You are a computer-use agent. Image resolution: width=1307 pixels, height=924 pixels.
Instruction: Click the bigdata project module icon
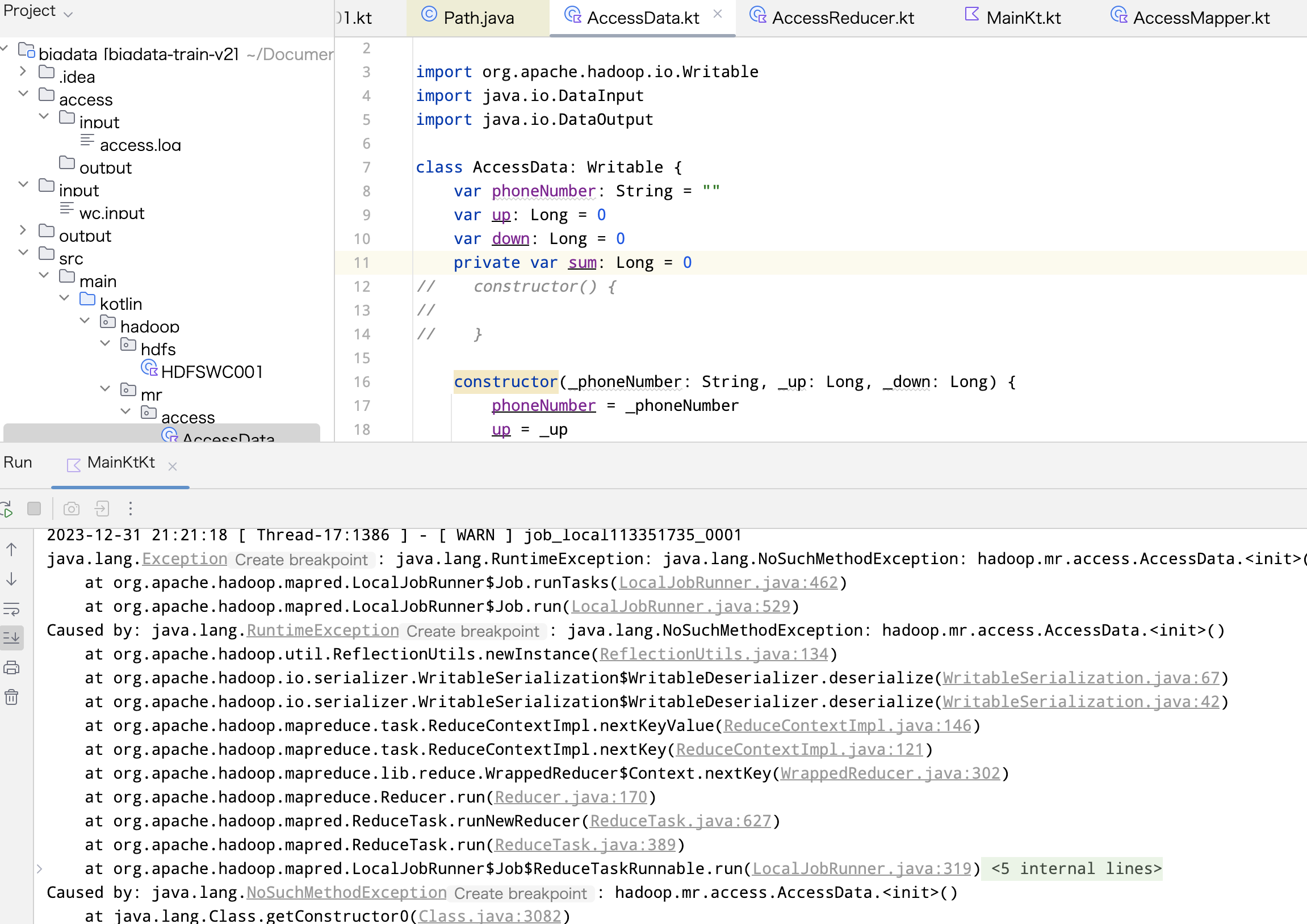26,50
